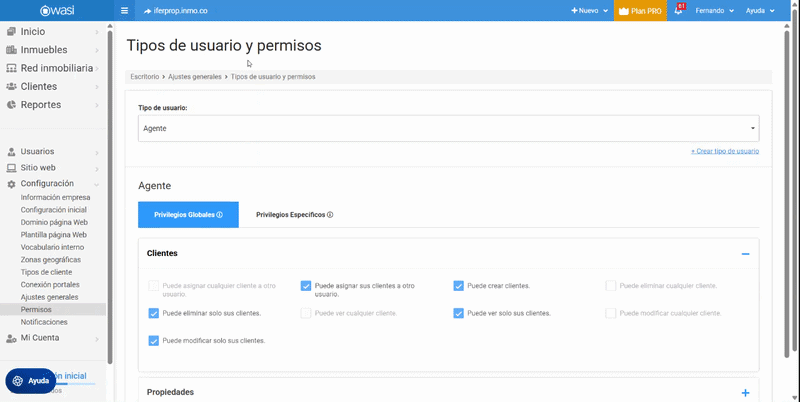Check 'Puede eliminar cualquier cliente' box
Image resolution: width=800 pixels, height=402 pixels.
coord(611,286)
